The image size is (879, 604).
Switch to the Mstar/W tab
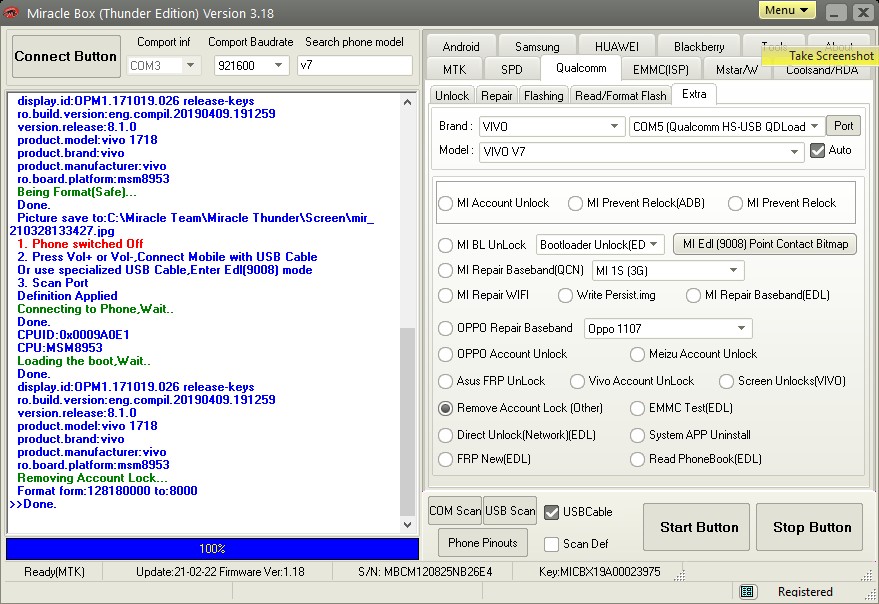pos(737,70)
